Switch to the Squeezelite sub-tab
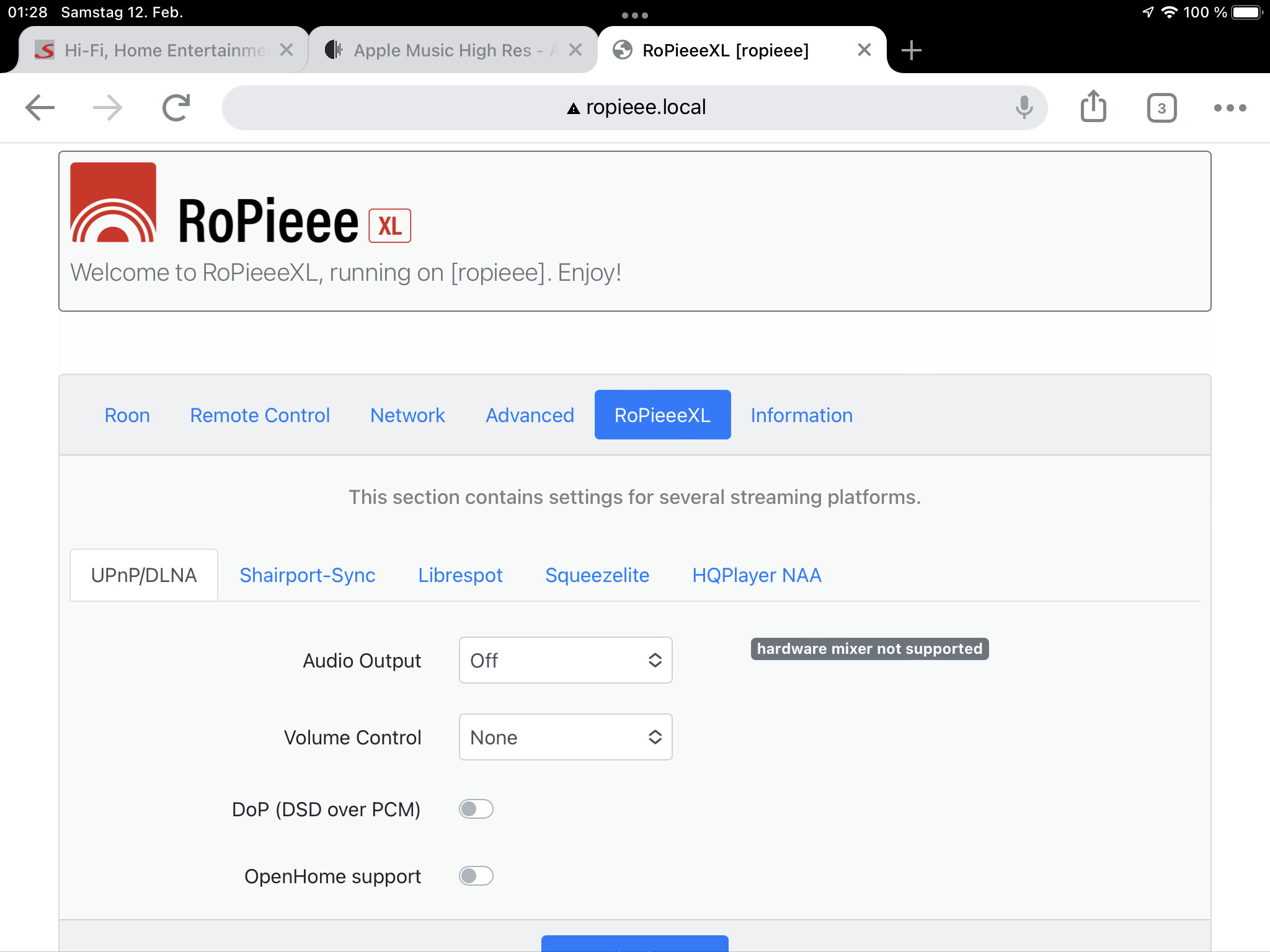1270x952 pixels. pos(597,575)
